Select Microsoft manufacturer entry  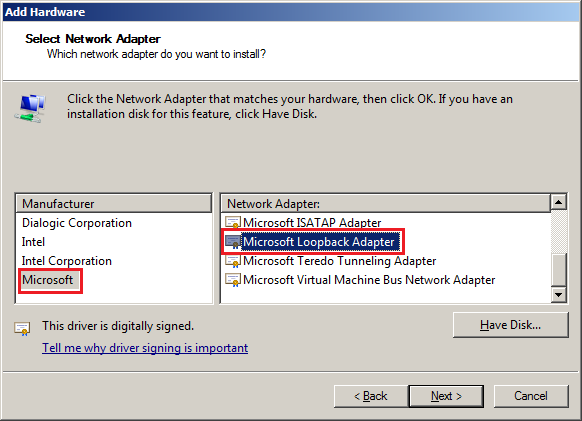tap(50, 280)
